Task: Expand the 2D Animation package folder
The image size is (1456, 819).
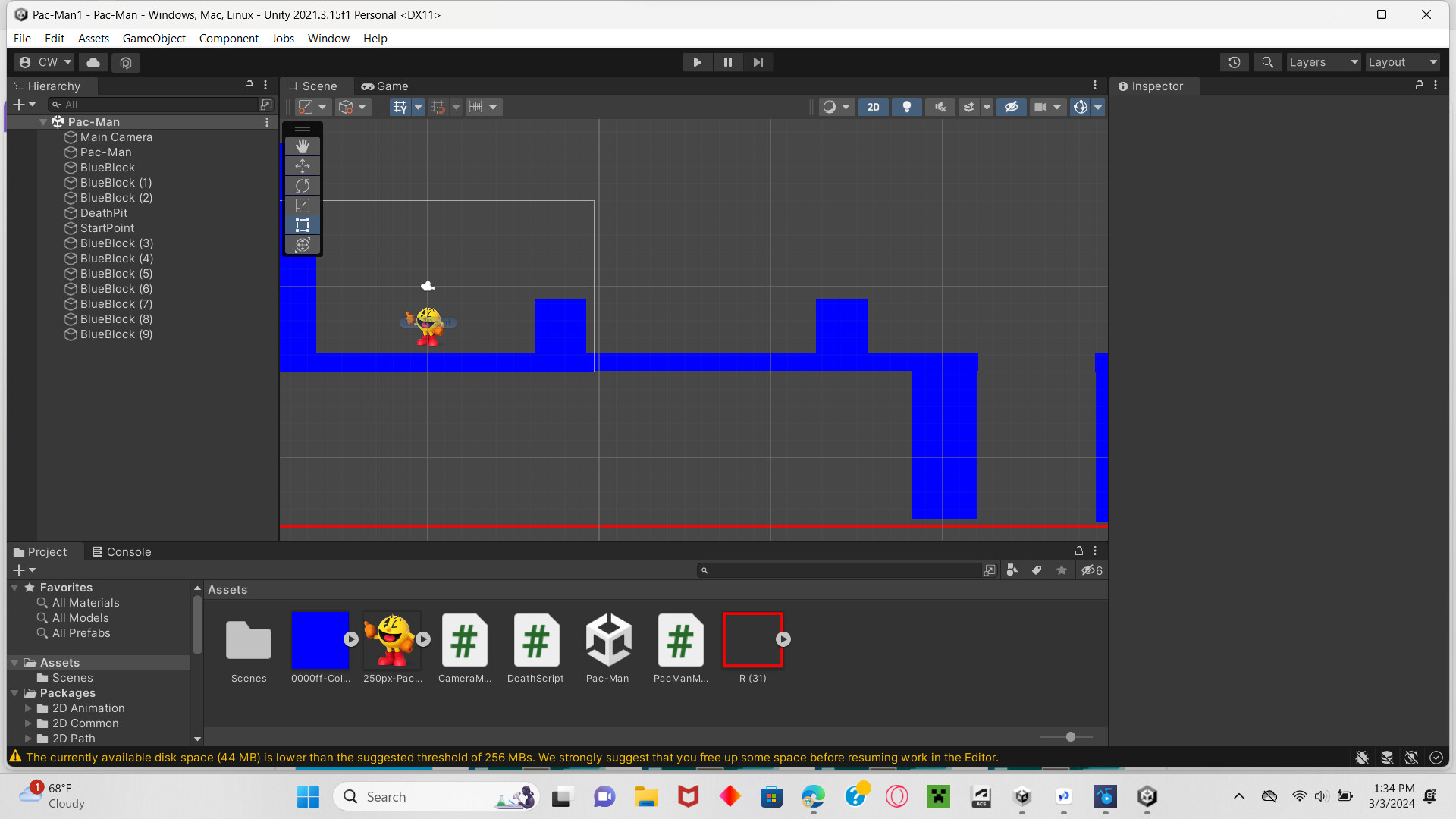Action: coord(29,708)
